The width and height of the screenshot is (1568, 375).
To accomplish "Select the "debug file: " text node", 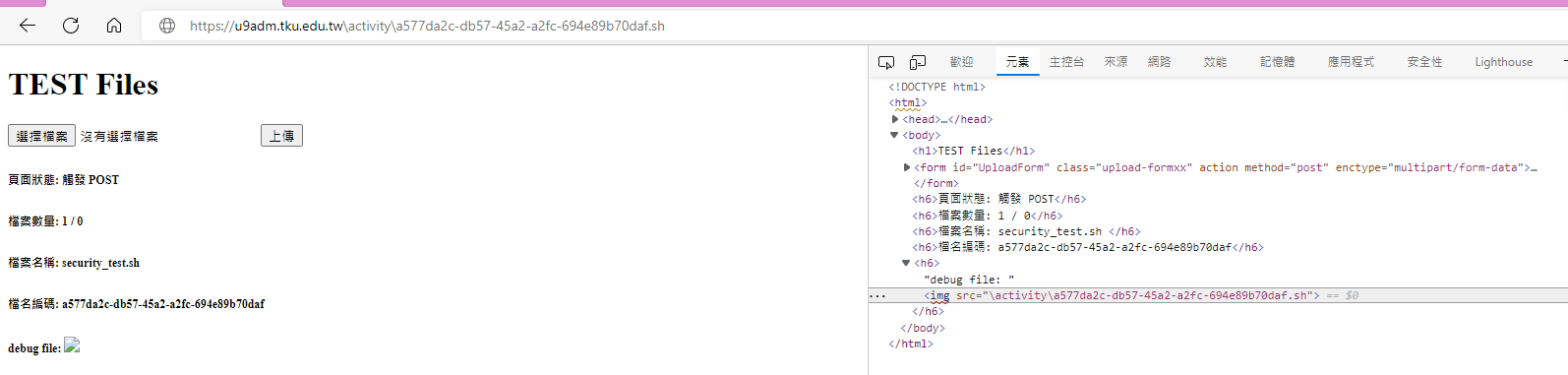I will (x=969, y=280).
